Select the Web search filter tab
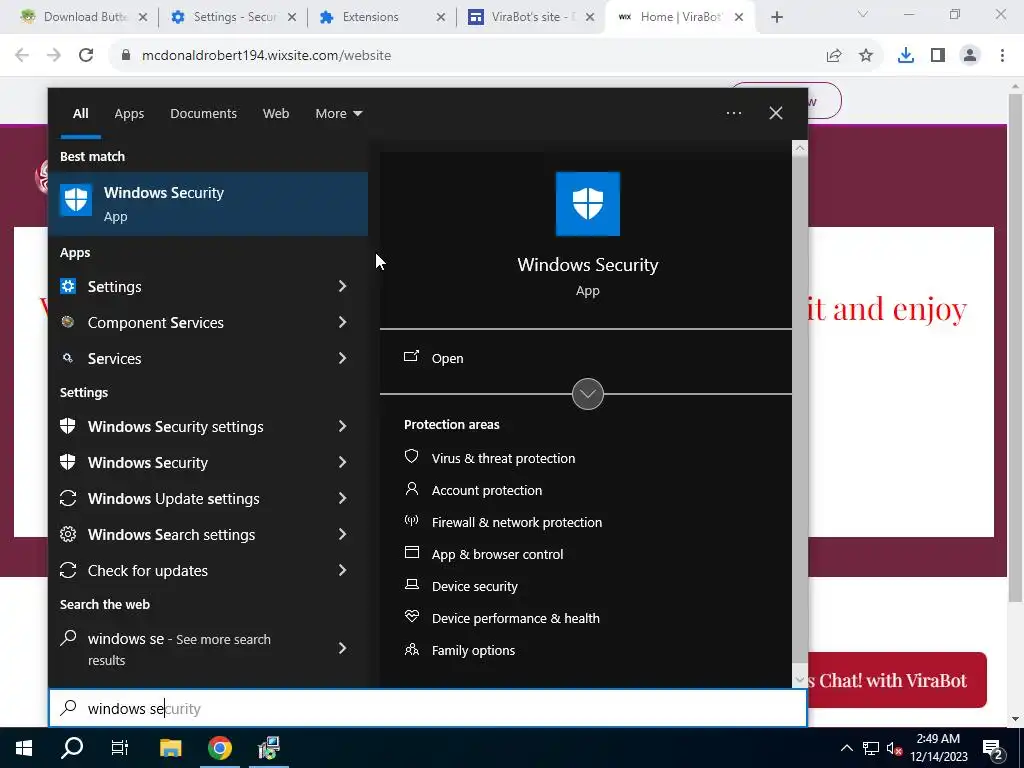The width and height of the screenshot is (1024, 768). tap(276, 114)
